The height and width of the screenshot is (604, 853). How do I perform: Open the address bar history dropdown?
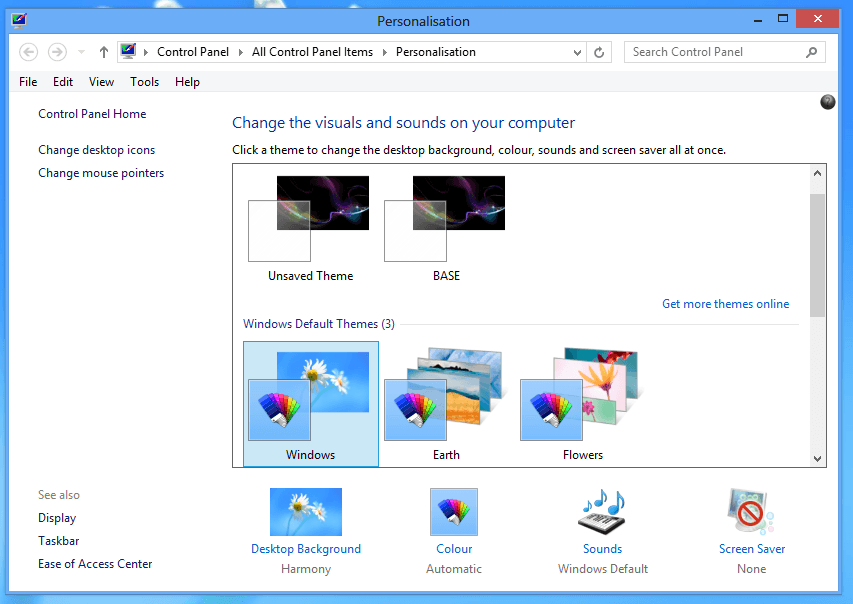tap(577, 53)
